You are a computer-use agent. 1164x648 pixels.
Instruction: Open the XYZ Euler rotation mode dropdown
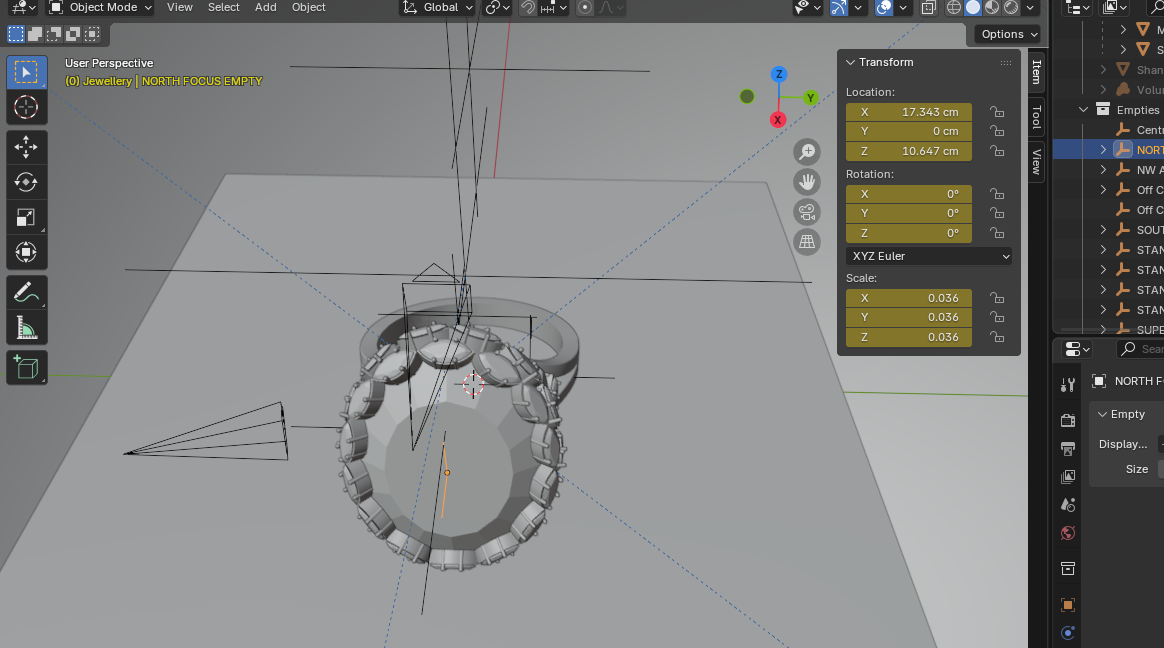[929, 256]
